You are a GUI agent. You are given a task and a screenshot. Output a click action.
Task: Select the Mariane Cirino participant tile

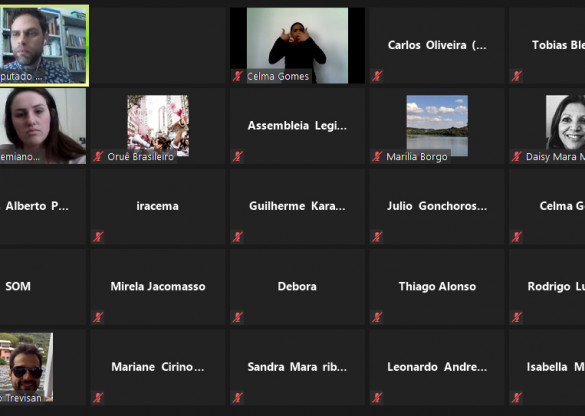coord(158,367)
